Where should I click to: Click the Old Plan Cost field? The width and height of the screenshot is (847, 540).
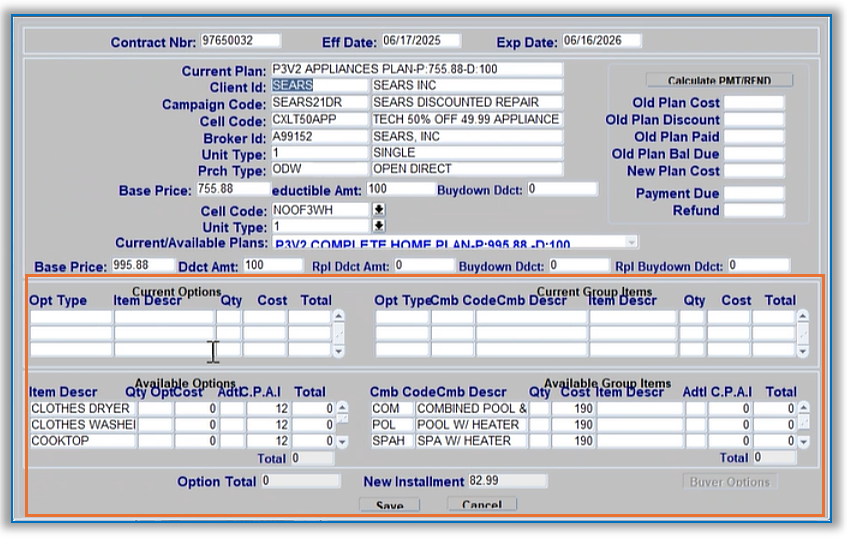click(754, 103)
